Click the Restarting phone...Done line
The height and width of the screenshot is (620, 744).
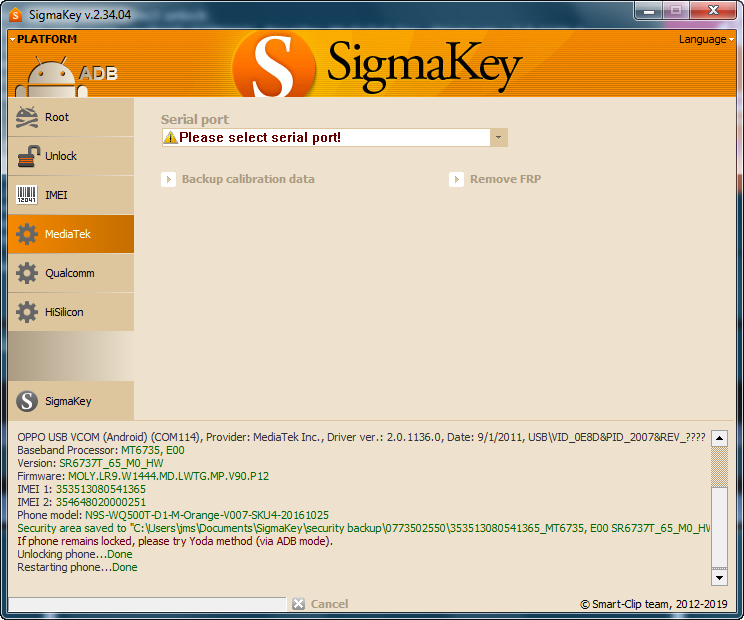click(x=77, y=567)
